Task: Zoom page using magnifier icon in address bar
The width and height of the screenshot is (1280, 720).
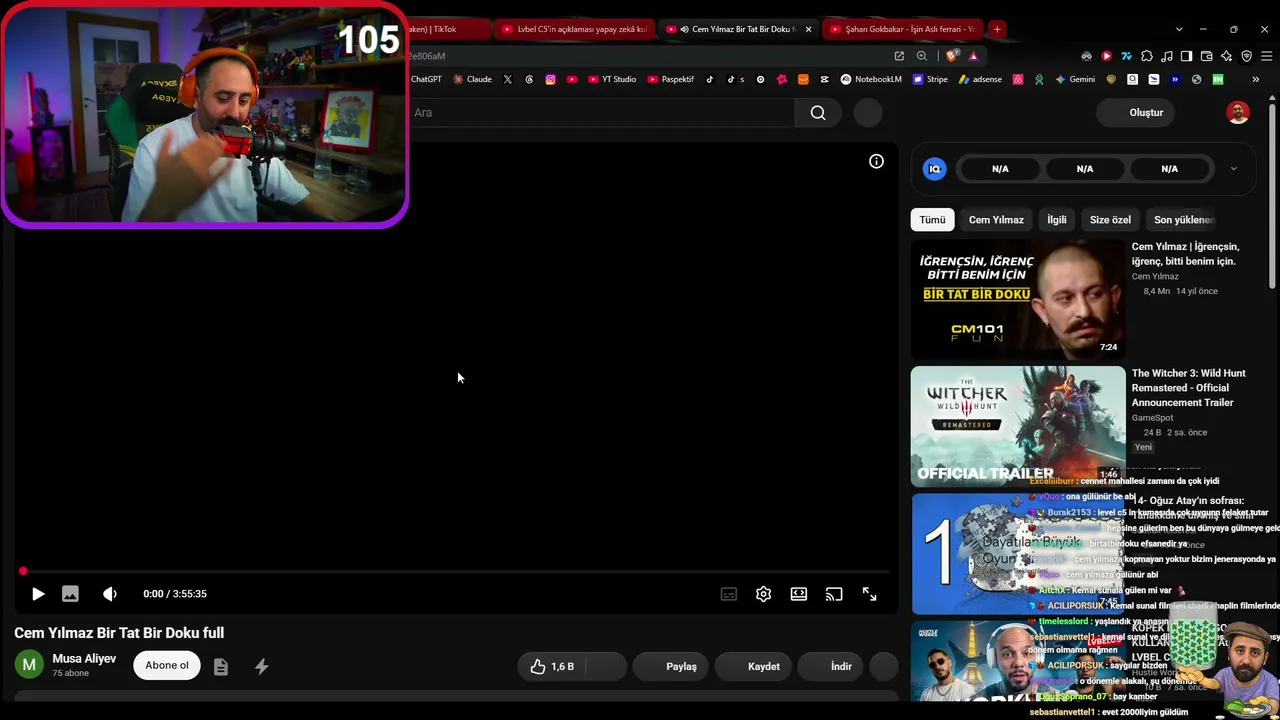Action: click(x=922, y=56)
